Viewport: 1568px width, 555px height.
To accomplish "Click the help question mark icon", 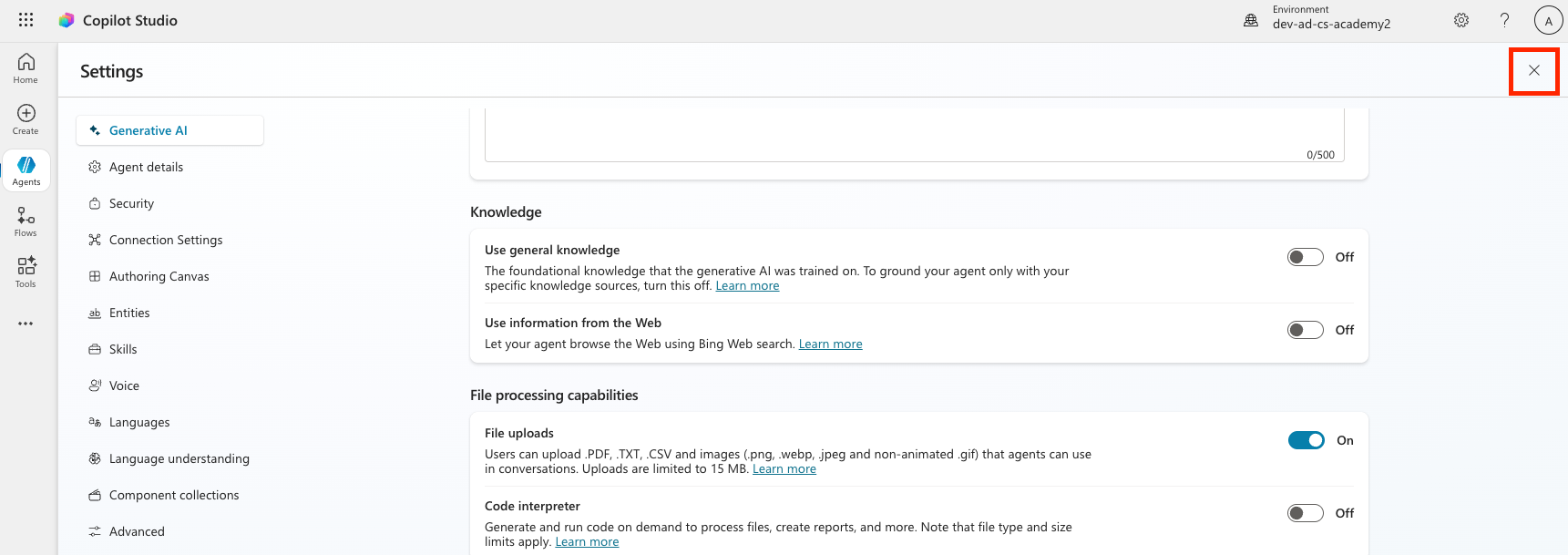I will point(1504,20).
